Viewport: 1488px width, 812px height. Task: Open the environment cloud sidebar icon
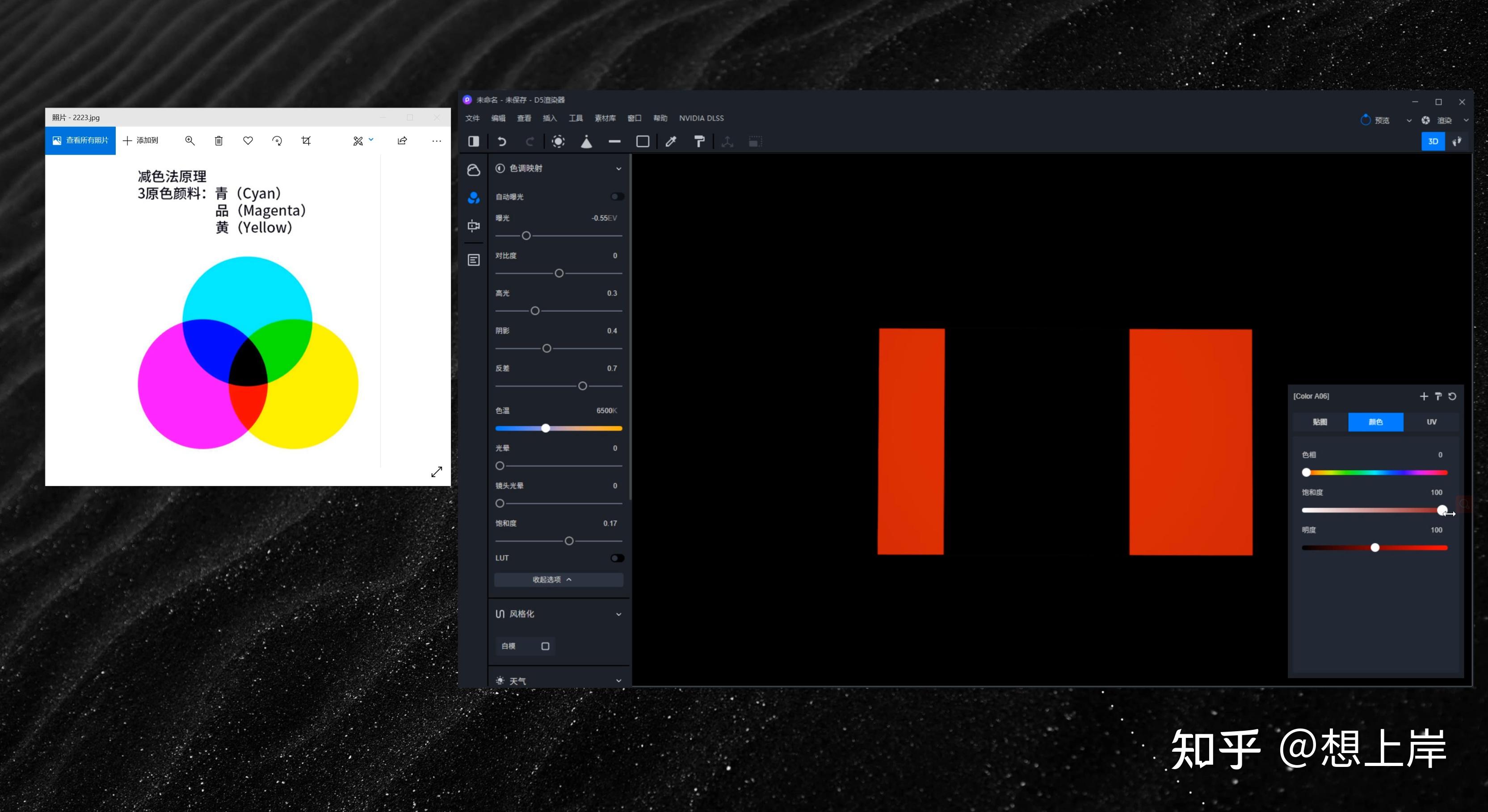click(474, 170)
